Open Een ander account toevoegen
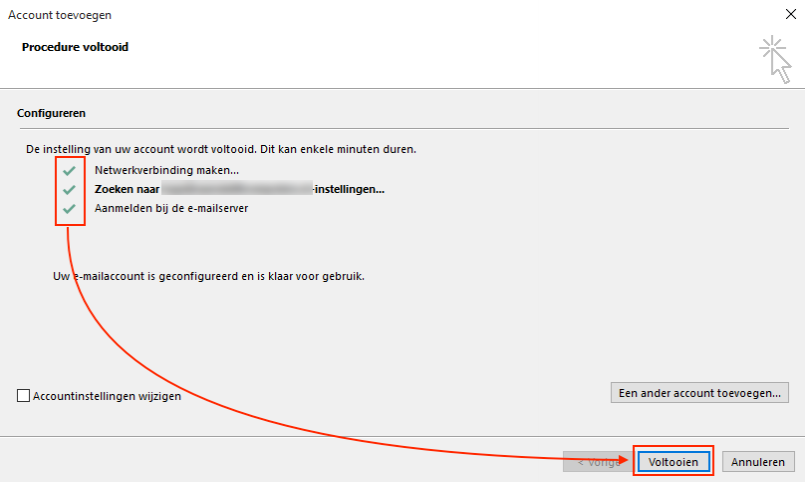Screen dimensions: 805x484 pos(699,393)
